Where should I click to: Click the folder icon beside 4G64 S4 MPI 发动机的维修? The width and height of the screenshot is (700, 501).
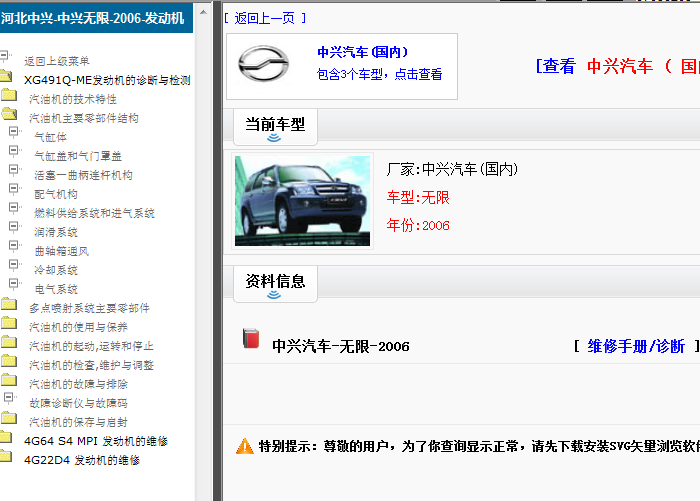tap(6, 437)
